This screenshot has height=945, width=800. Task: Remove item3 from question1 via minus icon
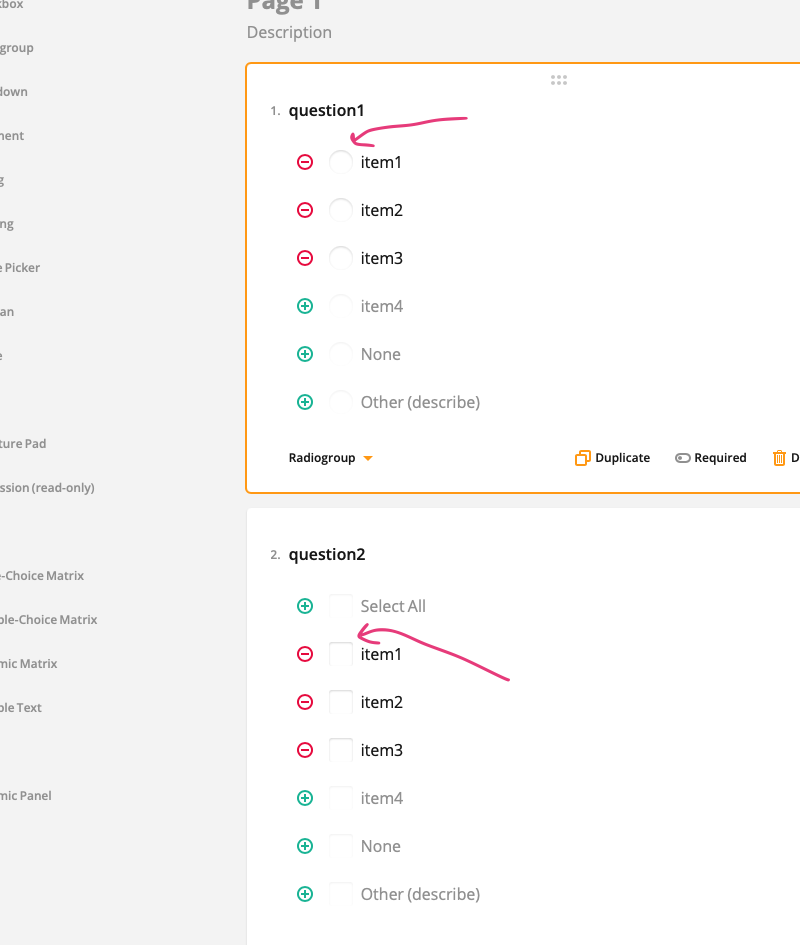[305, 257]
